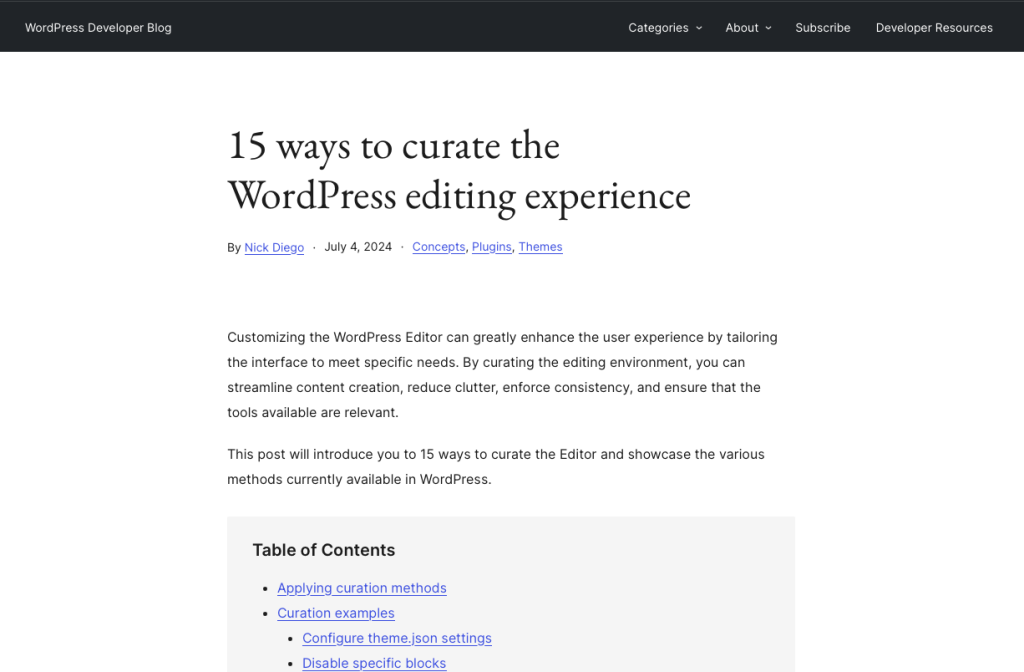Screen dimensions: 1024x672
Task: Jump to Applying curation methods section
Action: click(361, 588)
